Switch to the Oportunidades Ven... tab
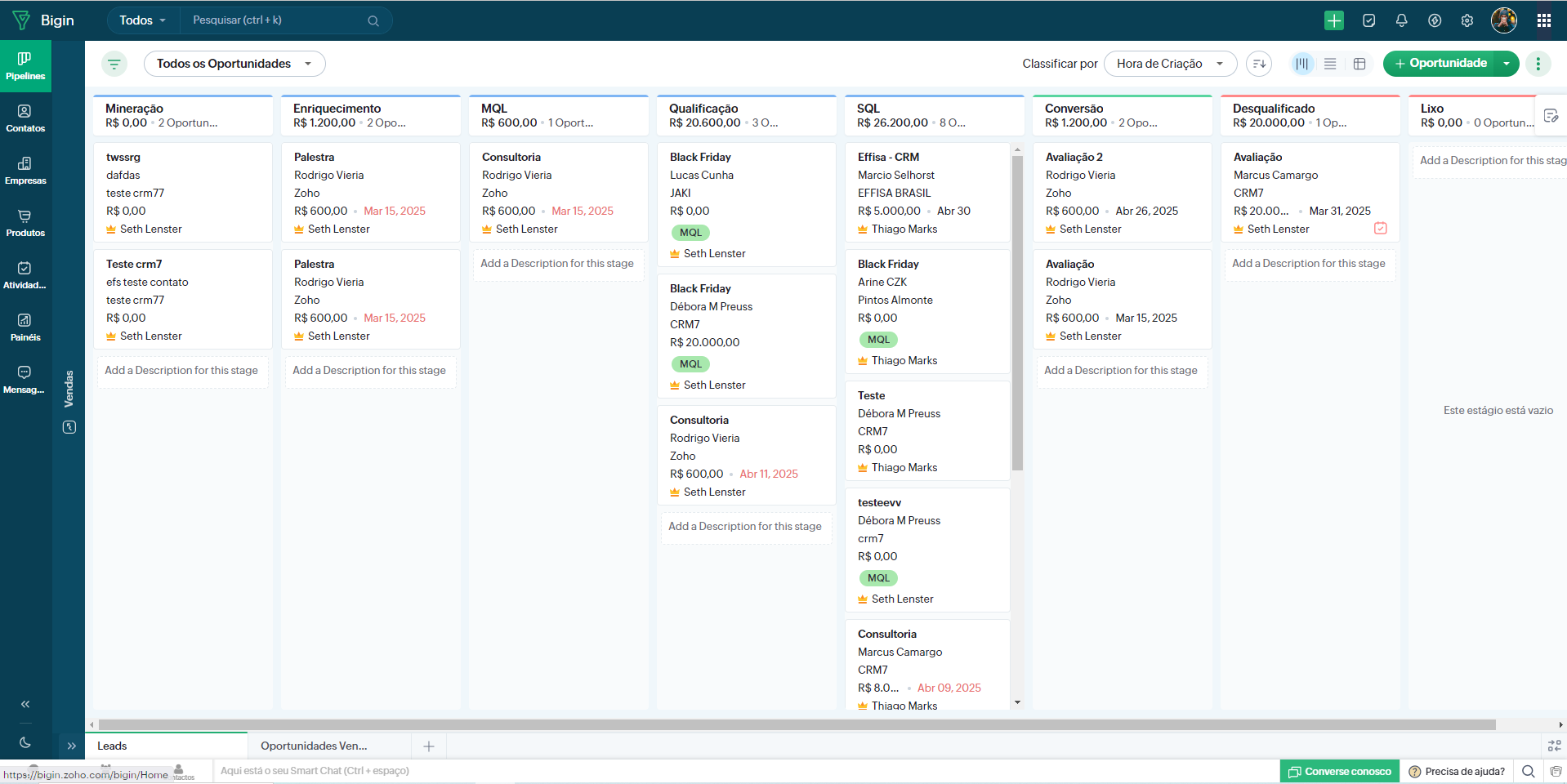This screenshot has width=1567, height=784. point(314,746)
